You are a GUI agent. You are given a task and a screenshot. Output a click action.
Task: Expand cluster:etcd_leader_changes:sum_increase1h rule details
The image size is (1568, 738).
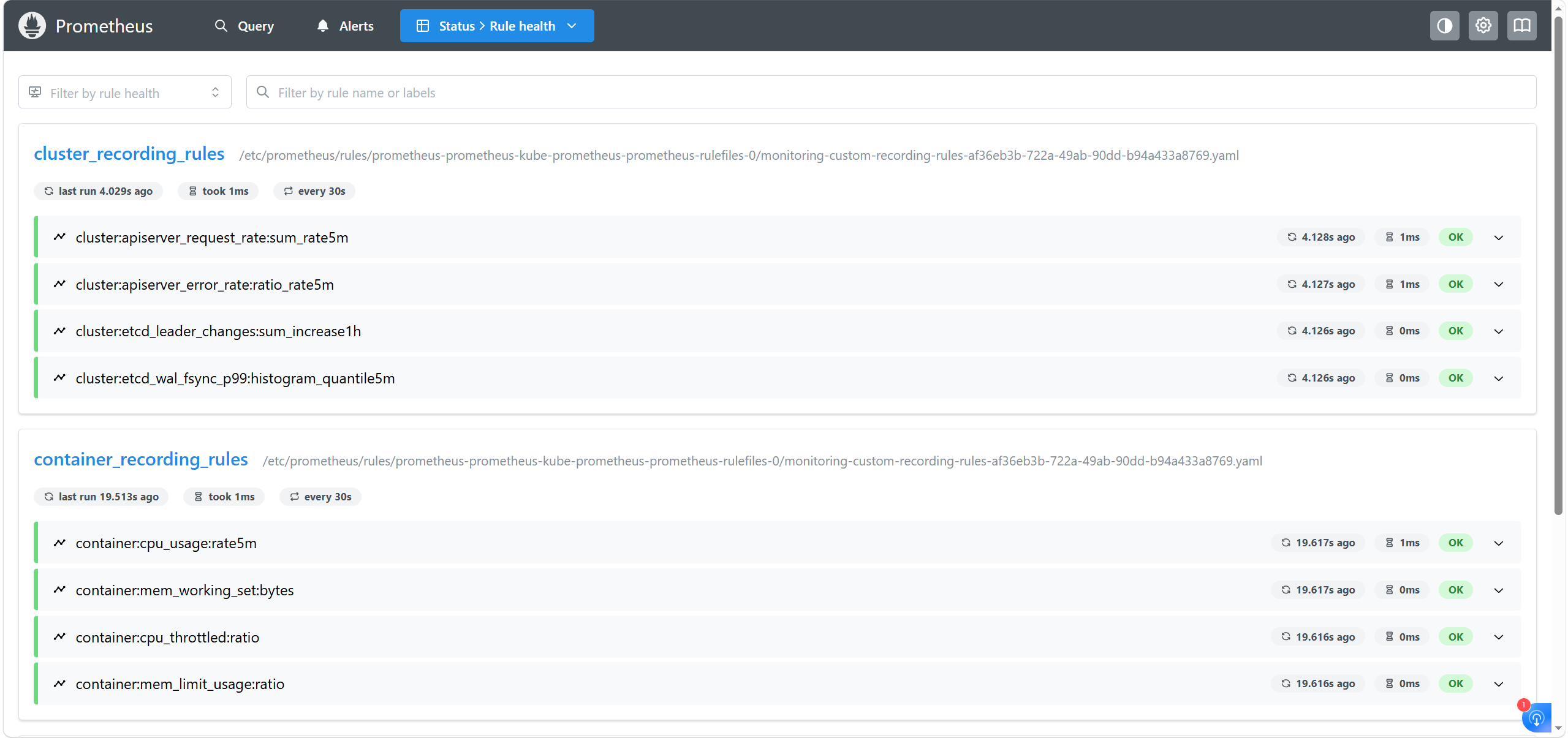(x=1499, y=331)
